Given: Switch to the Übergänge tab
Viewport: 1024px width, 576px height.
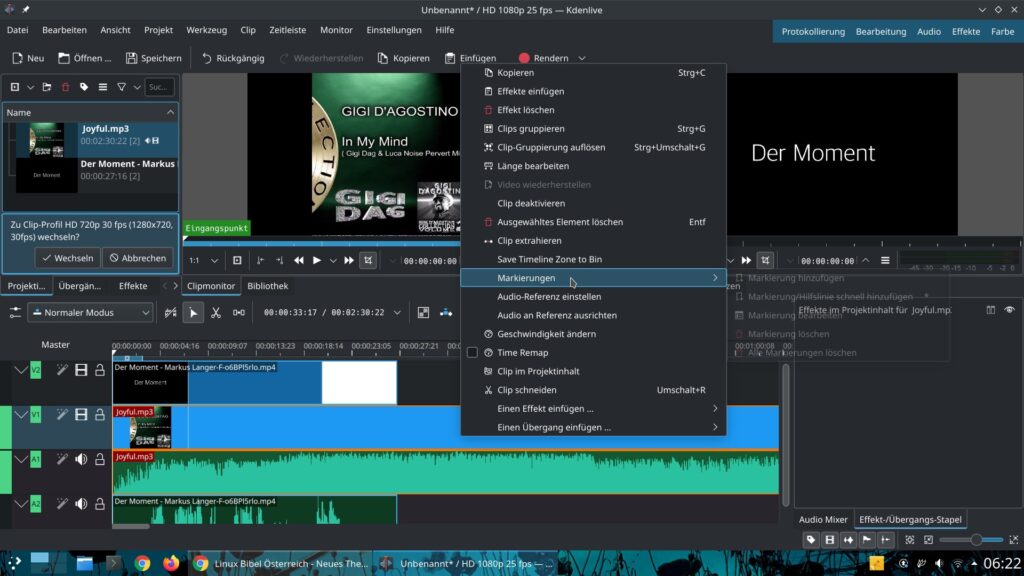Looking at the screenshot, I should 80,286.
